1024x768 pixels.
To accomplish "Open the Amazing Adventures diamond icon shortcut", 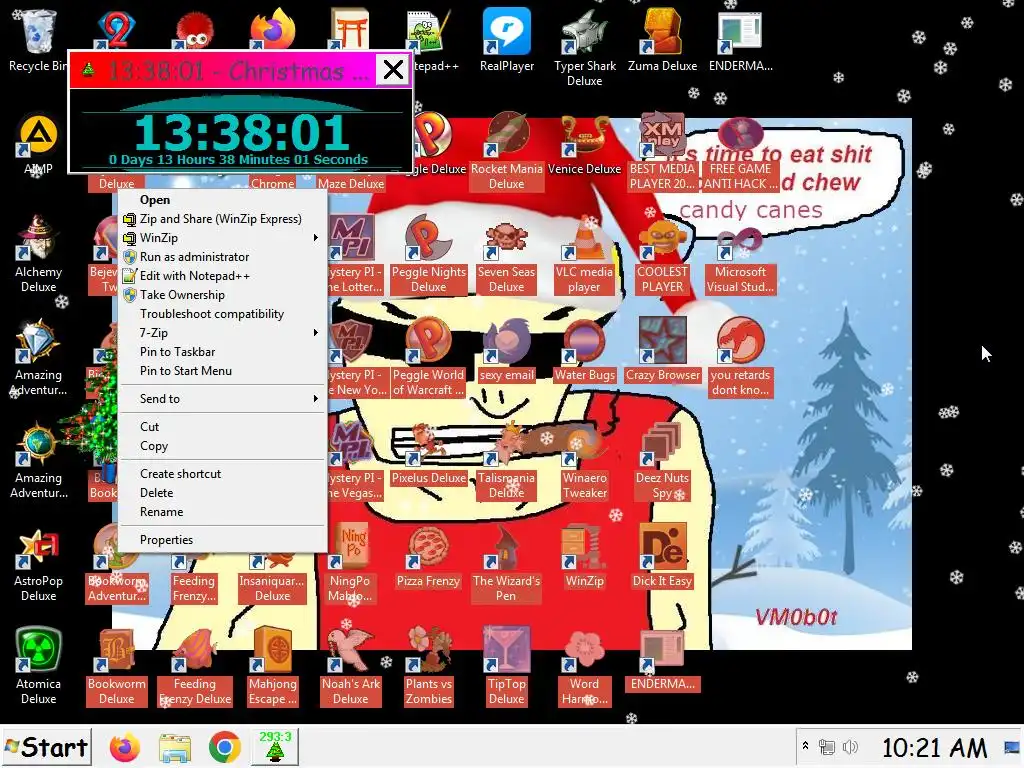I will [38, 358].
